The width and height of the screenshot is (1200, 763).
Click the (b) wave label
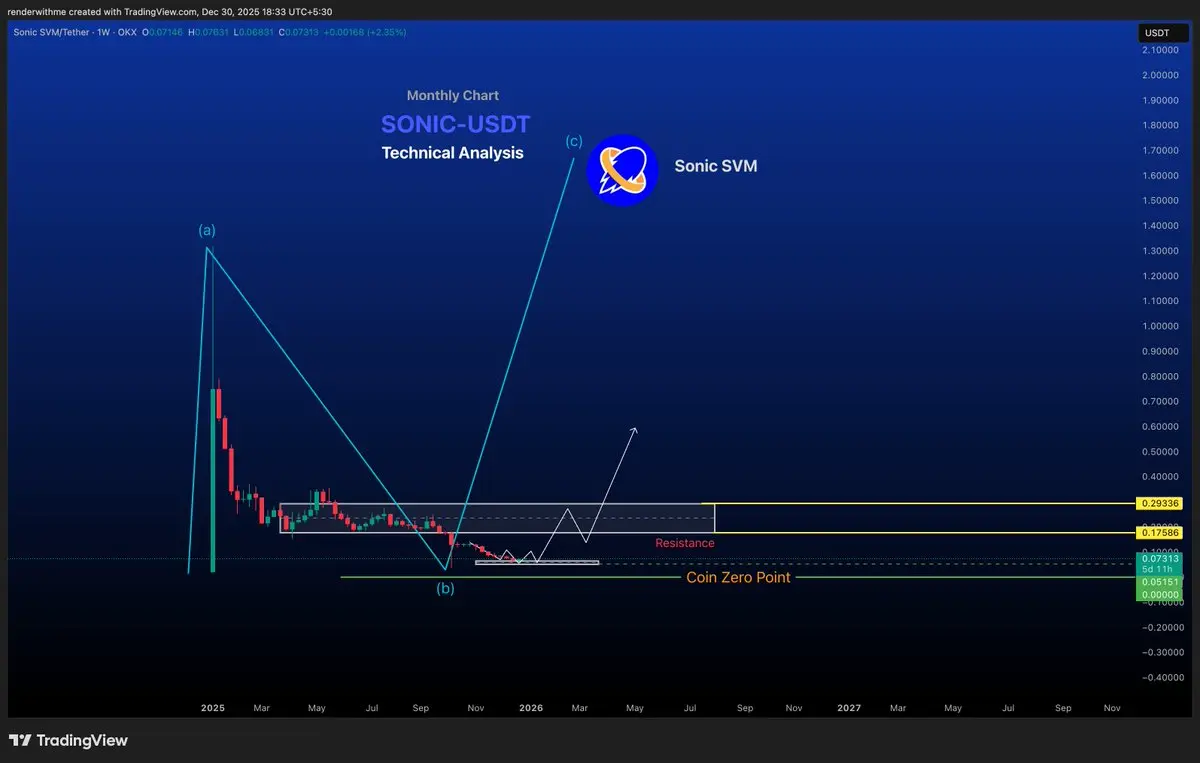click(x=445, y=589)
